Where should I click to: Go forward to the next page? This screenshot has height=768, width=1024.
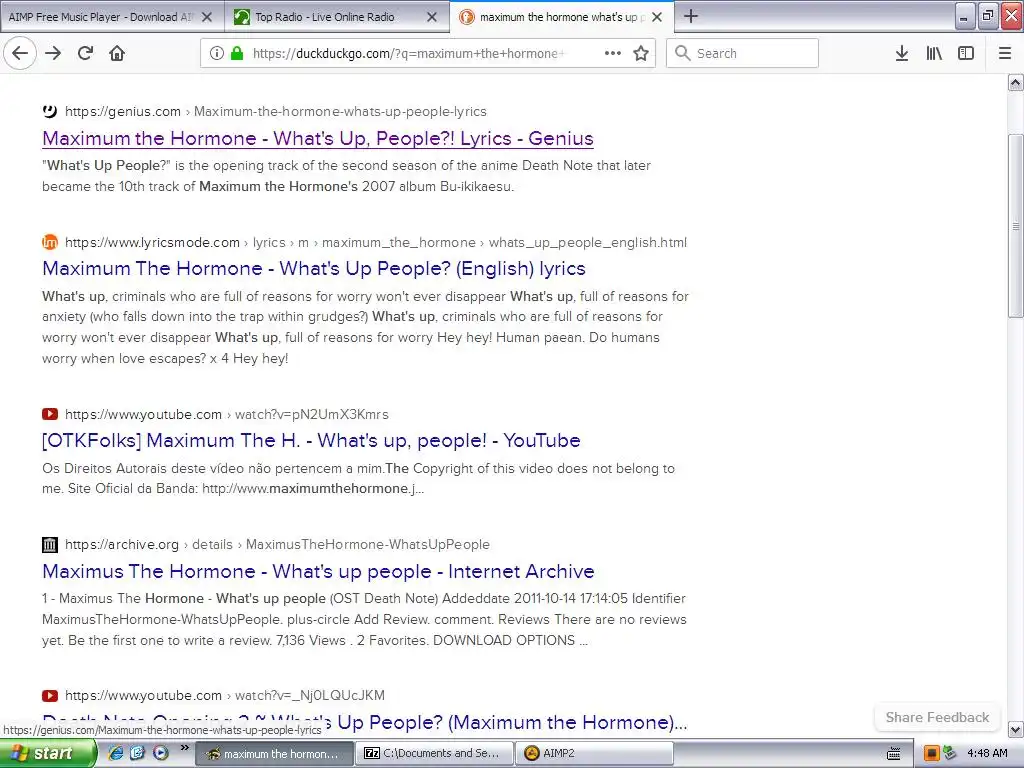coord(53,53)
